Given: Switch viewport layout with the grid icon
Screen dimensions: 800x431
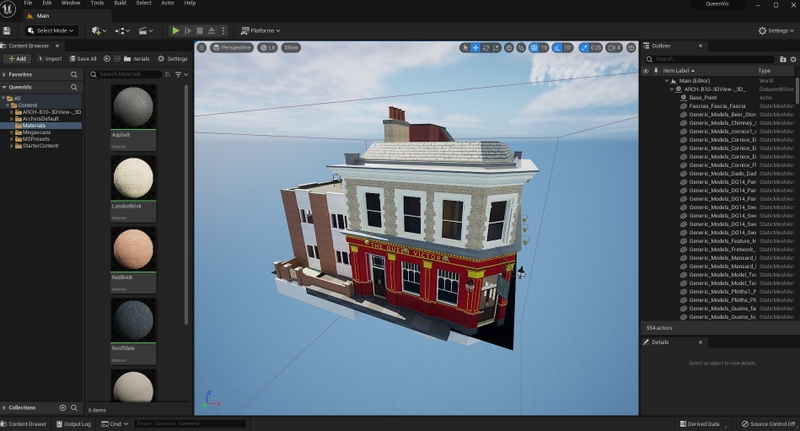Looking at the screenshot, I should click(x=631, y=47).
